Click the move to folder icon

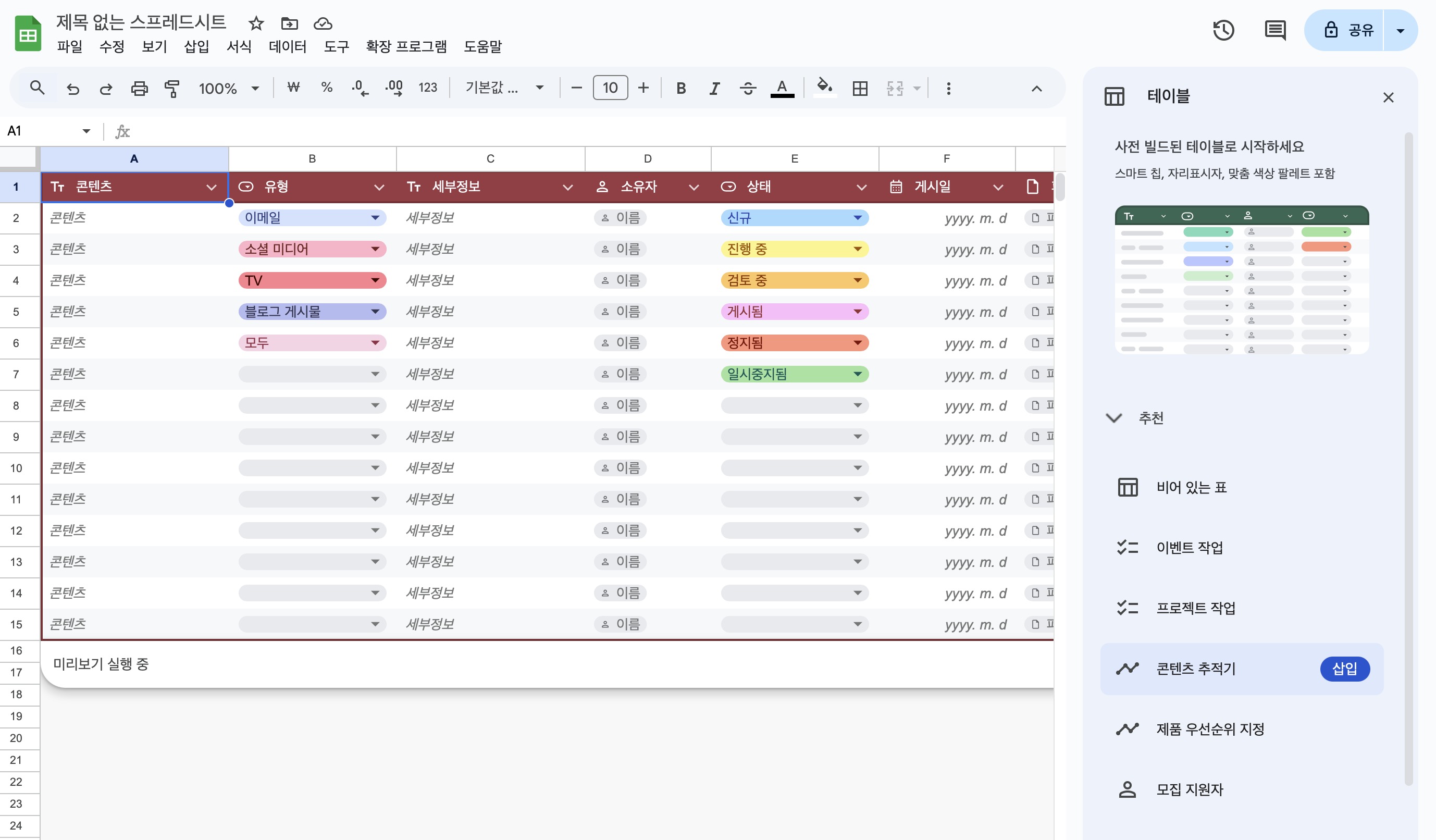(290, 24)
